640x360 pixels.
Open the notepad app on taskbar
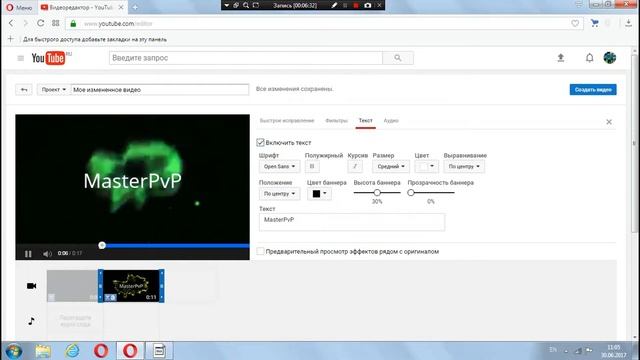159,351
